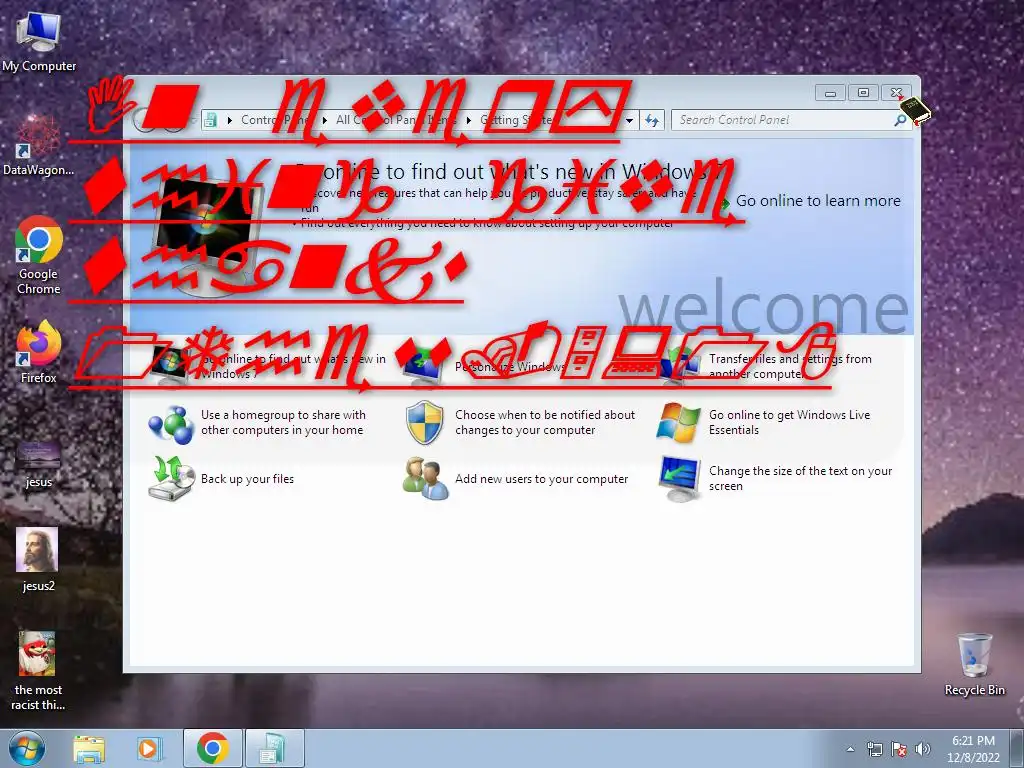This screenshot has width=1024, height=768.
Task: Open the volume speaker tray icon
Action: click(x=922, y=749)
